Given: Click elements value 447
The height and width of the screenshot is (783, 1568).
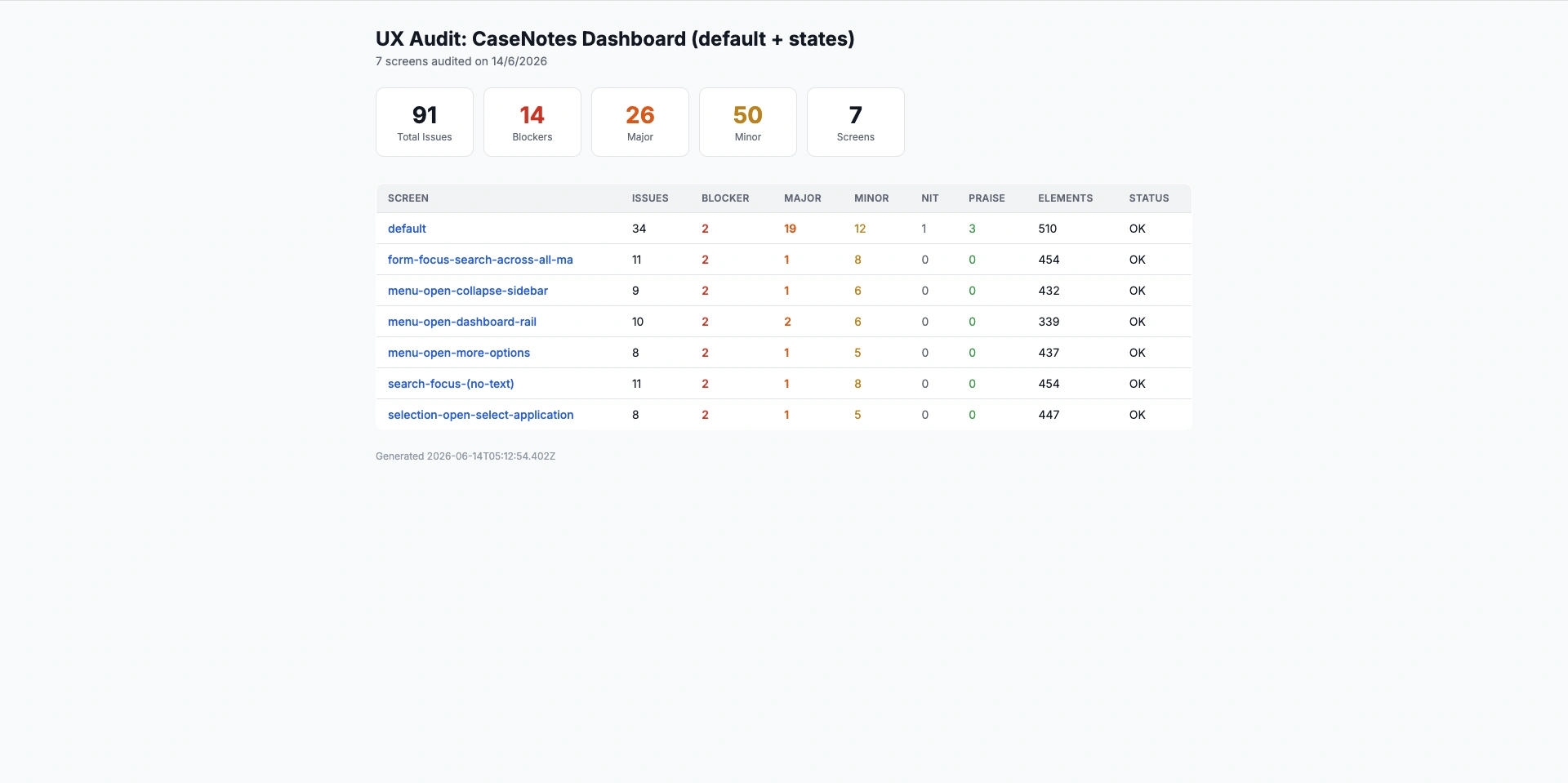Looking at the screenshot, I should (1049, 415).
